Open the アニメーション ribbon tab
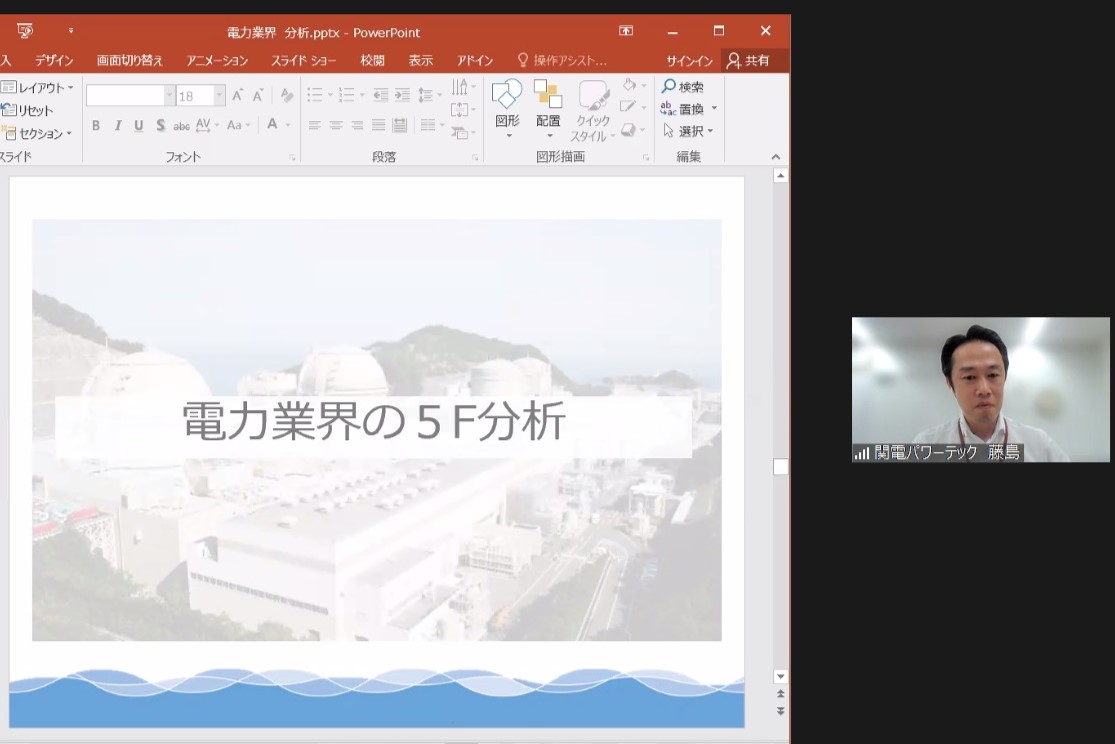This screenshot has height=744, width=1115. tap(217, 61)
